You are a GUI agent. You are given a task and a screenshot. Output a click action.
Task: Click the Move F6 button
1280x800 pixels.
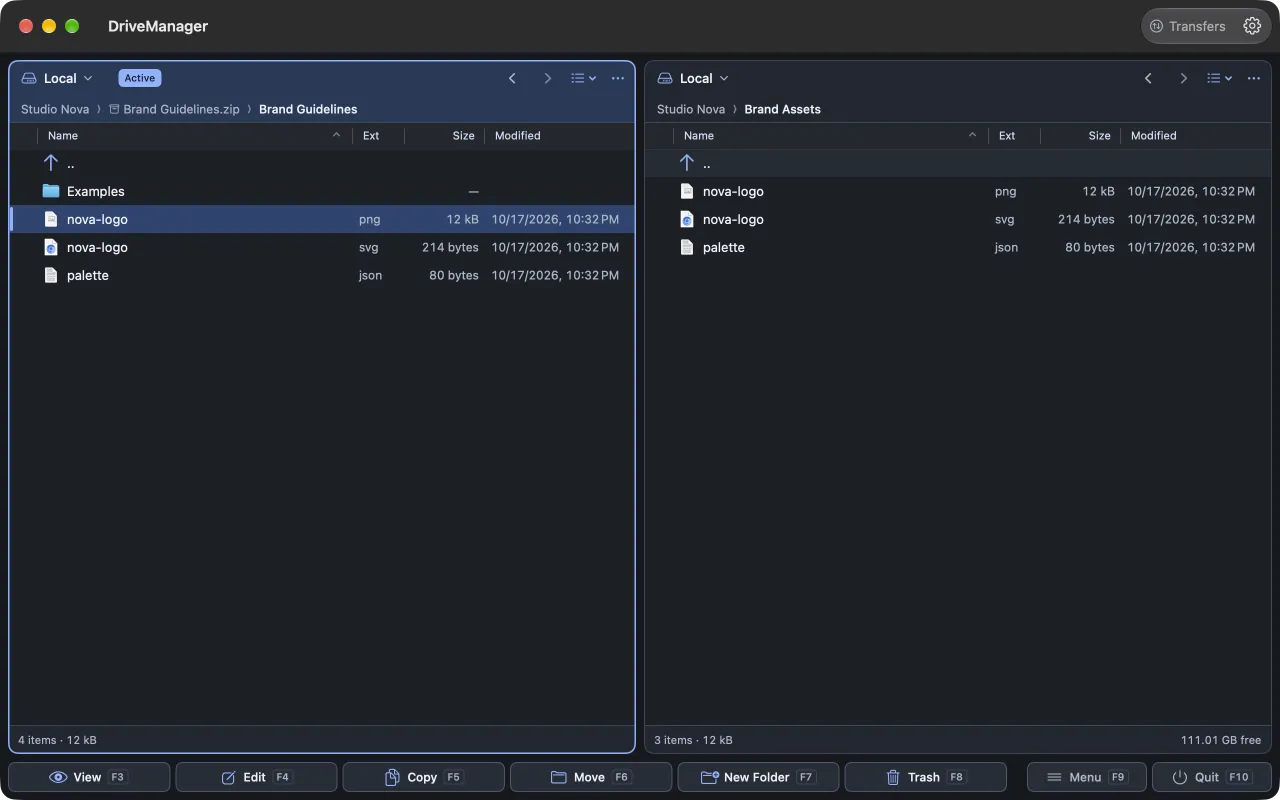pos(591,777)
